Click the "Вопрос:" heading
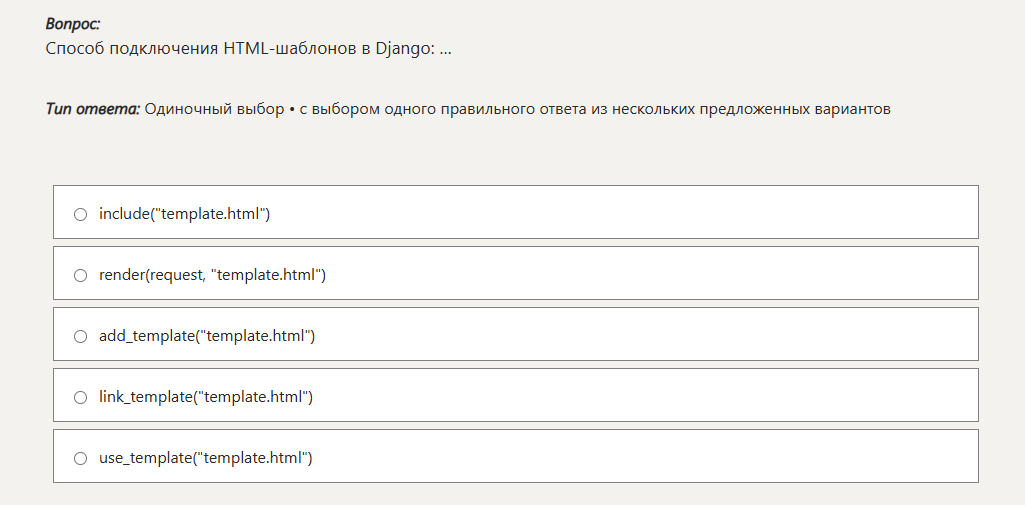The width and height of the screenshot is (1025, 505). 73,24
